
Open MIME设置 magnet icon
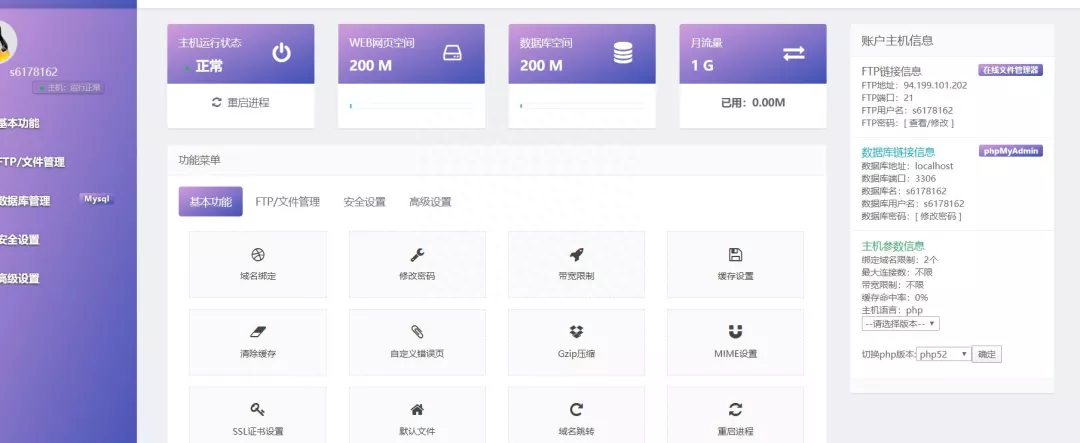(x=735, y=332)
